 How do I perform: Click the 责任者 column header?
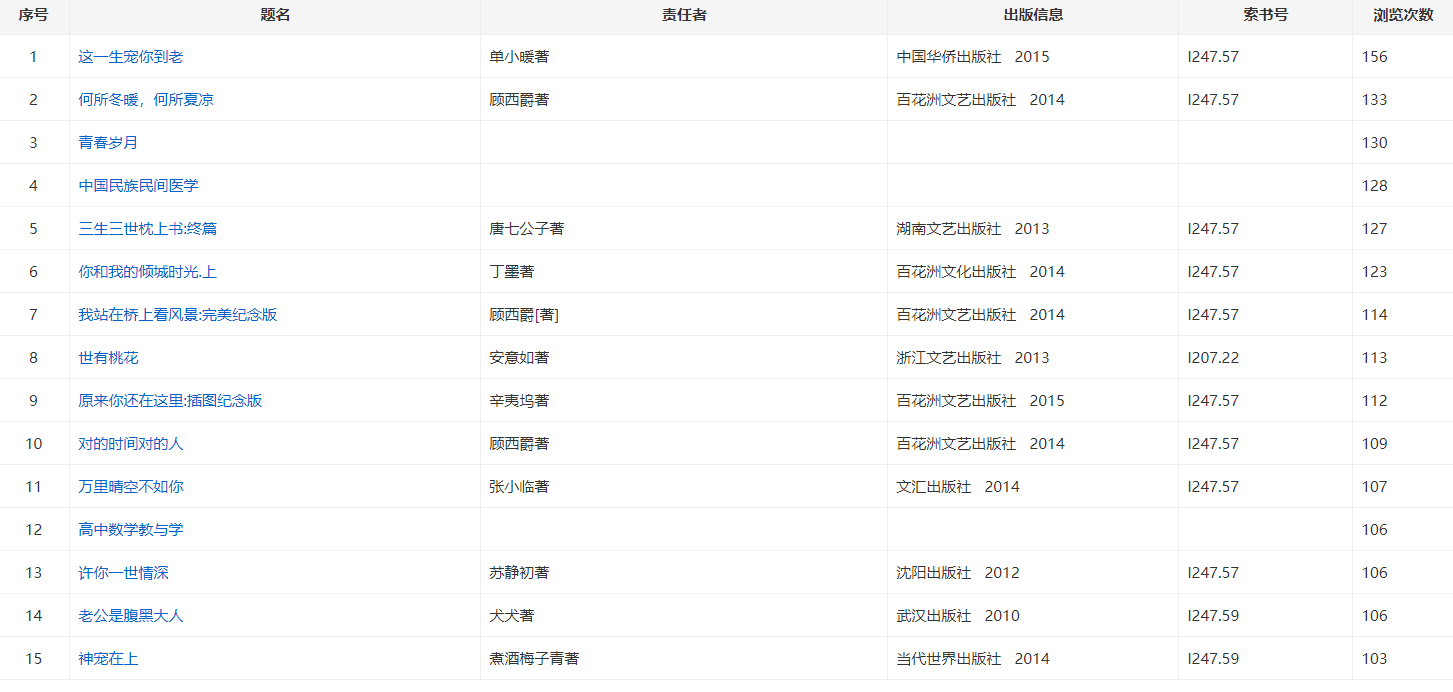pyautogui.click(x=684, y=15)
